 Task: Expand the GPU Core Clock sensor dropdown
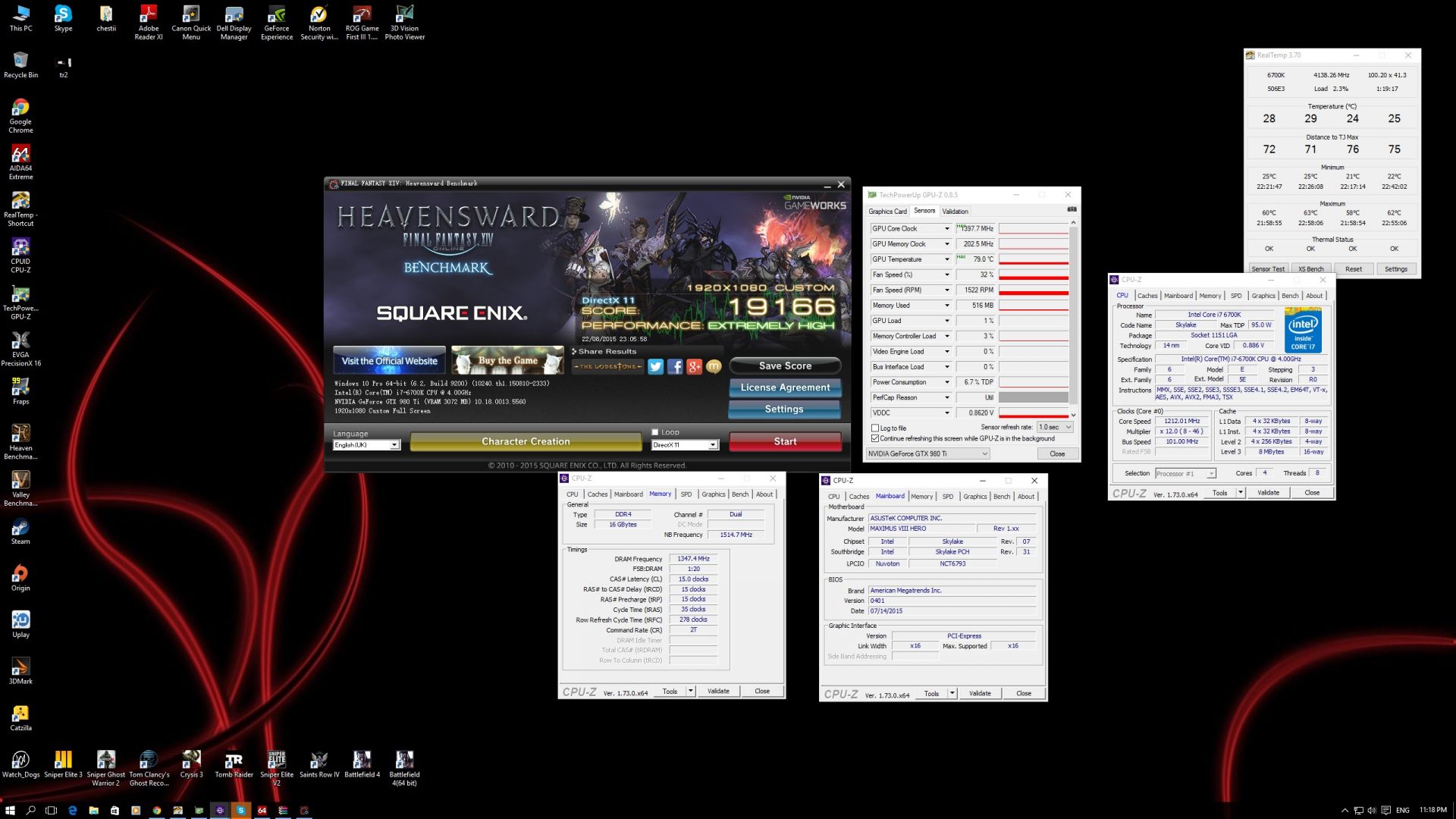946,228
